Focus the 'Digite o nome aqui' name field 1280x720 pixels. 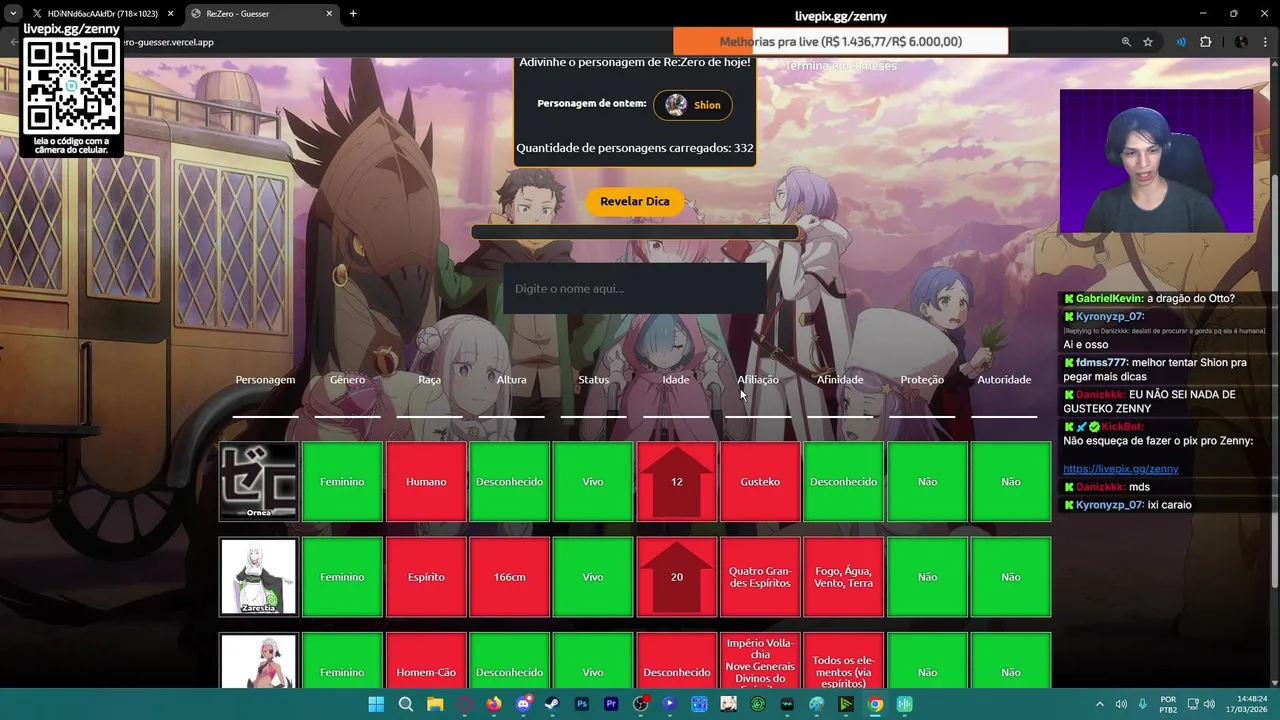(635, 288)
